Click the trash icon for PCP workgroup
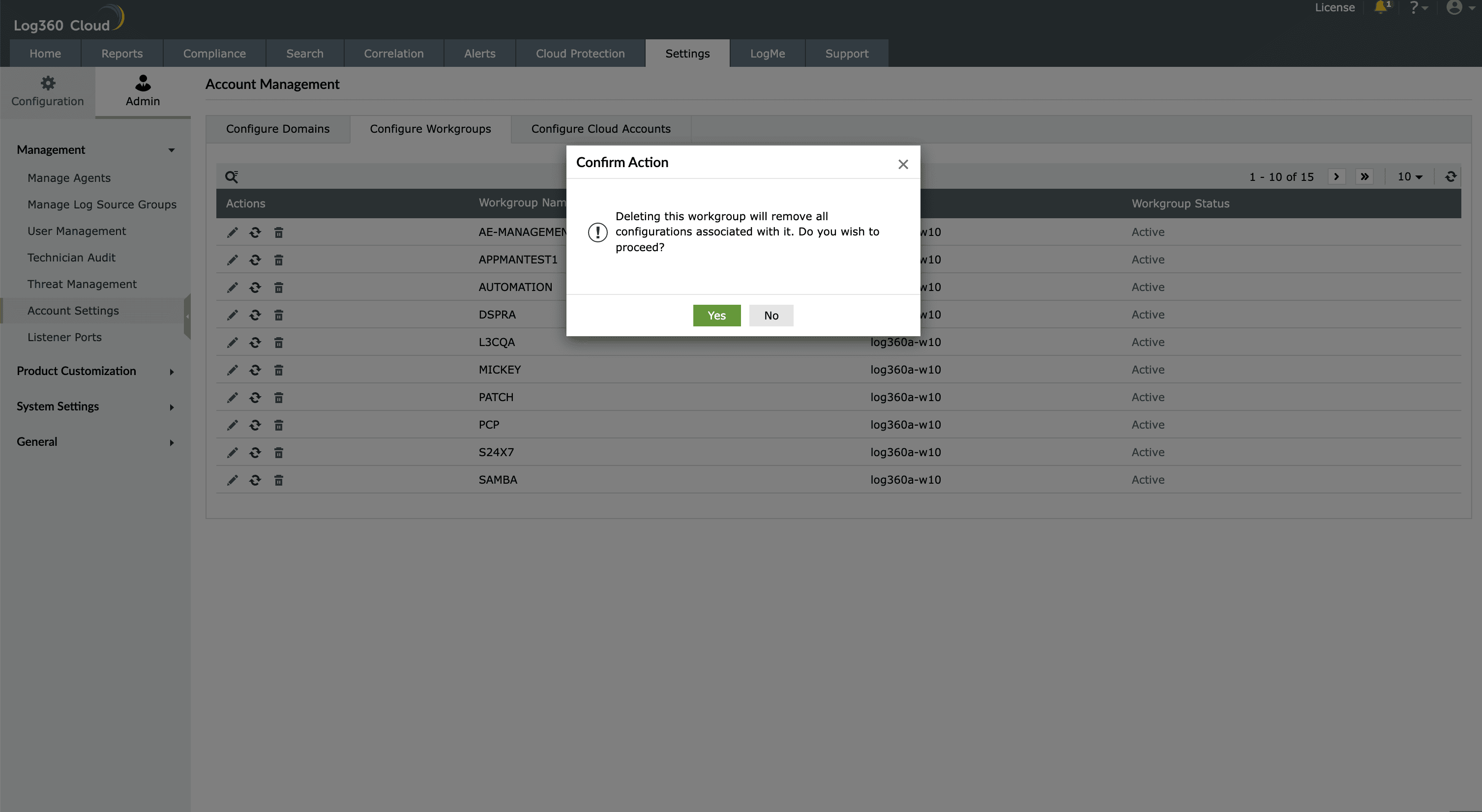 point(278,425)
